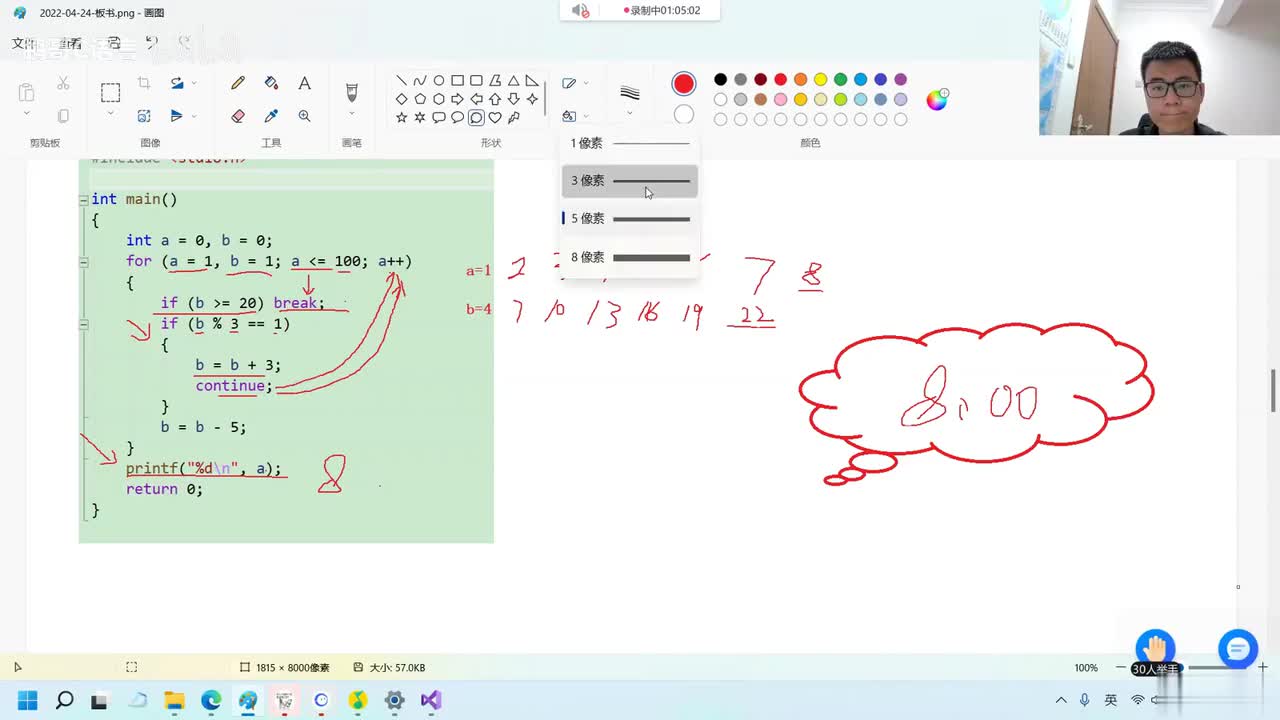Open Visual Studio from the taskbar
1280x720 pixels.
[431, 700]
